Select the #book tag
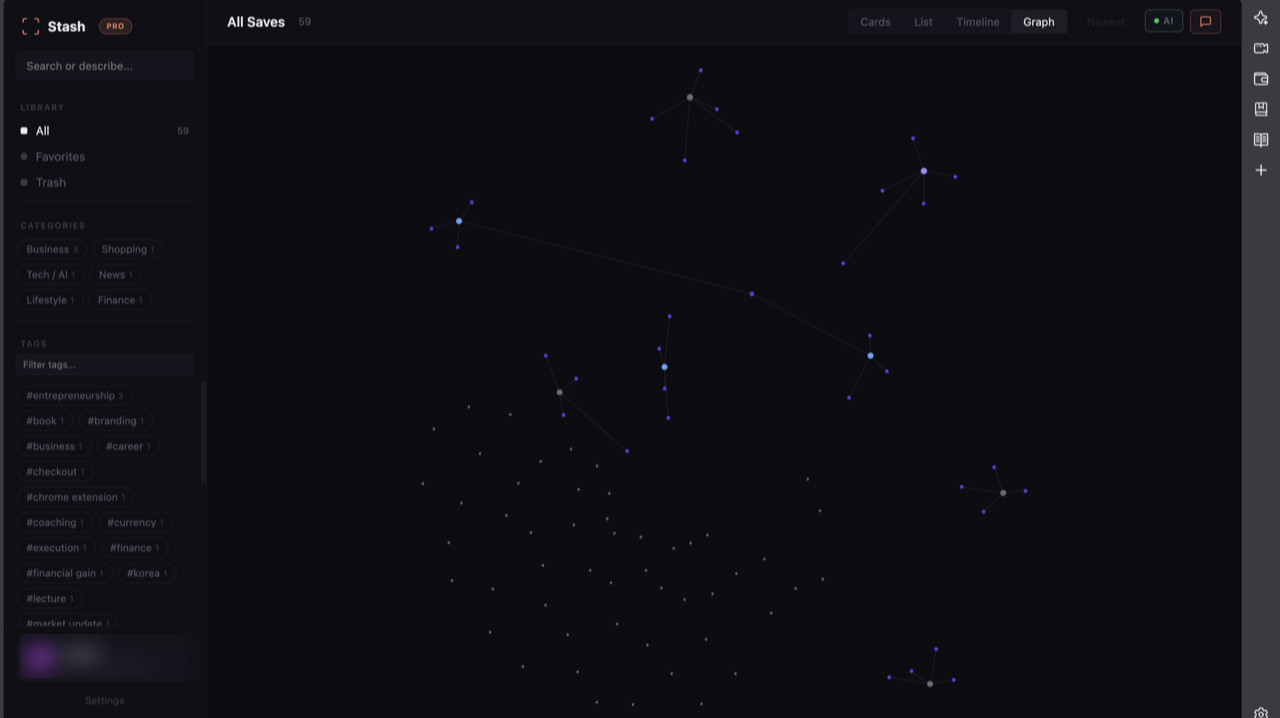This screenshot has height=718, width=1280. click(46, 421)
